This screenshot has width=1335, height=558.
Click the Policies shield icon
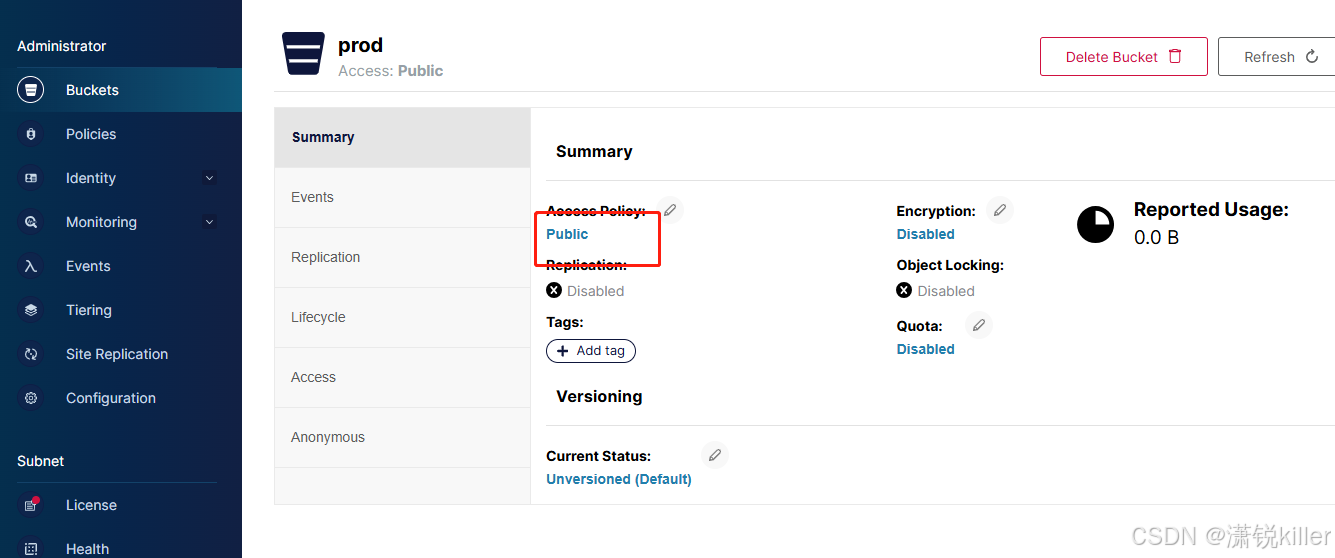(x=31, y=134)
